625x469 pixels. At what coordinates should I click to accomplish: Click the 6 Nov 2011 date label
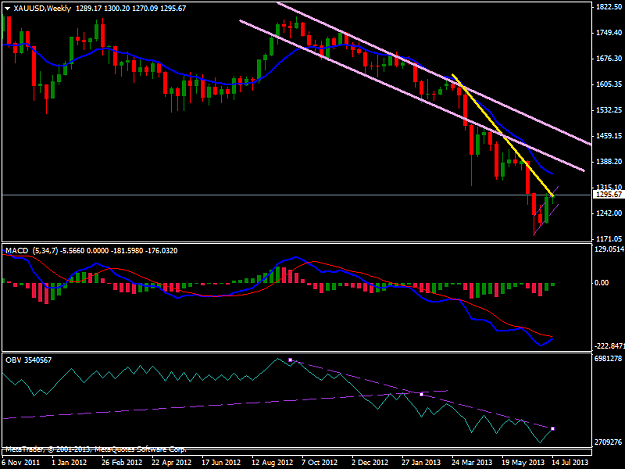click(x=20, y=463)
